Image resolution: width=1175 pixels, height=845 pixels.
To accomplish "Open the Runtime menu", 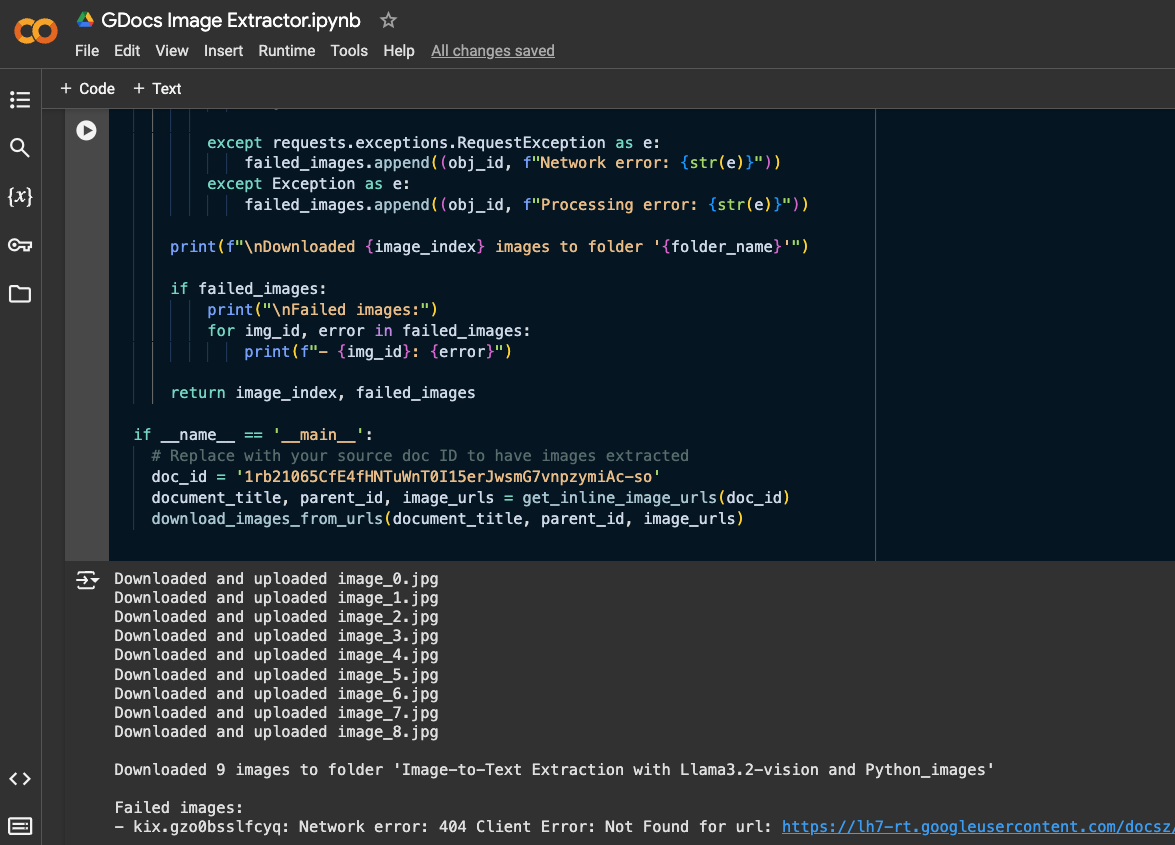I will point(286,51).
